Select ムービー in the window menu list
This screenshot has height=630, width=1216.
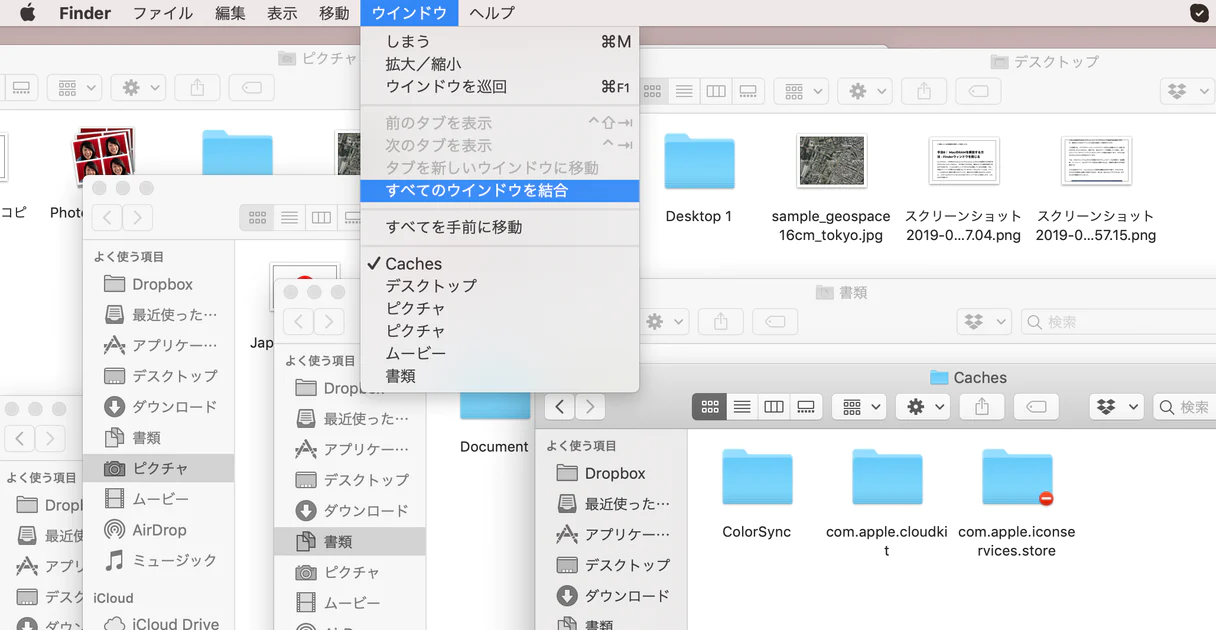pos(500,353)
